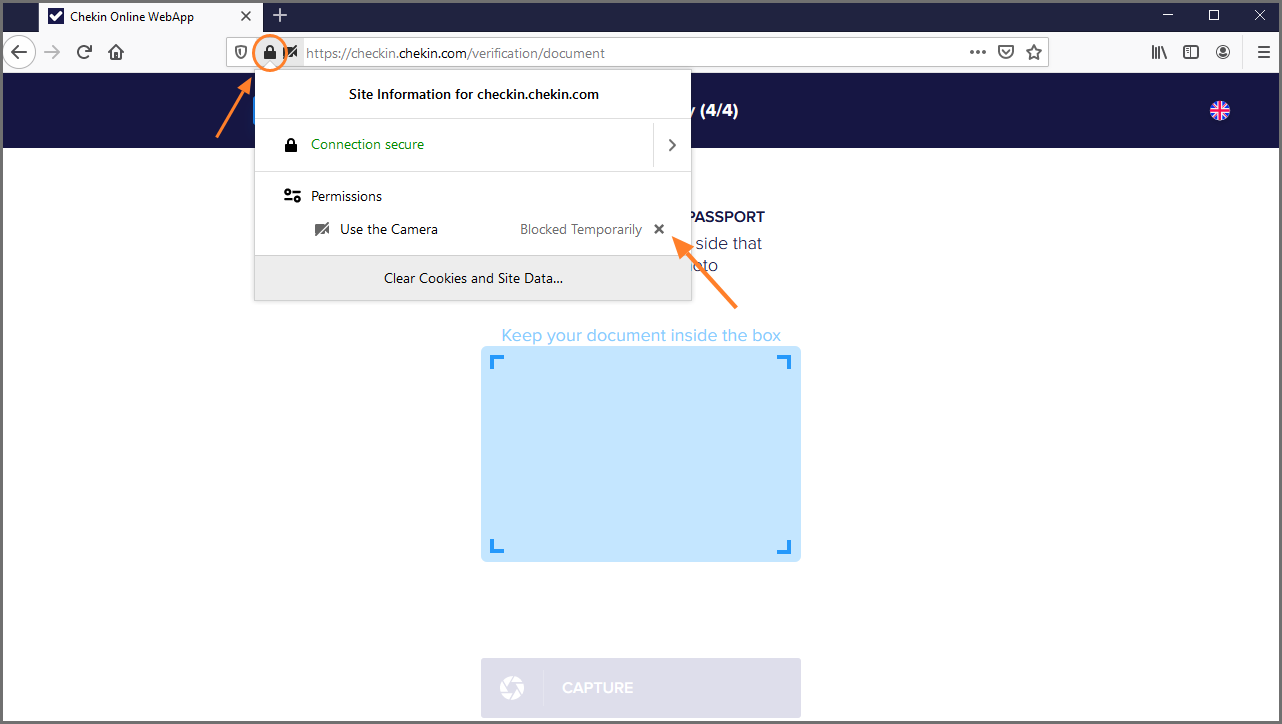Open page actions three-dot menu
The width and height of the screenshot is (1282, 724).
(x=978, y=53)
